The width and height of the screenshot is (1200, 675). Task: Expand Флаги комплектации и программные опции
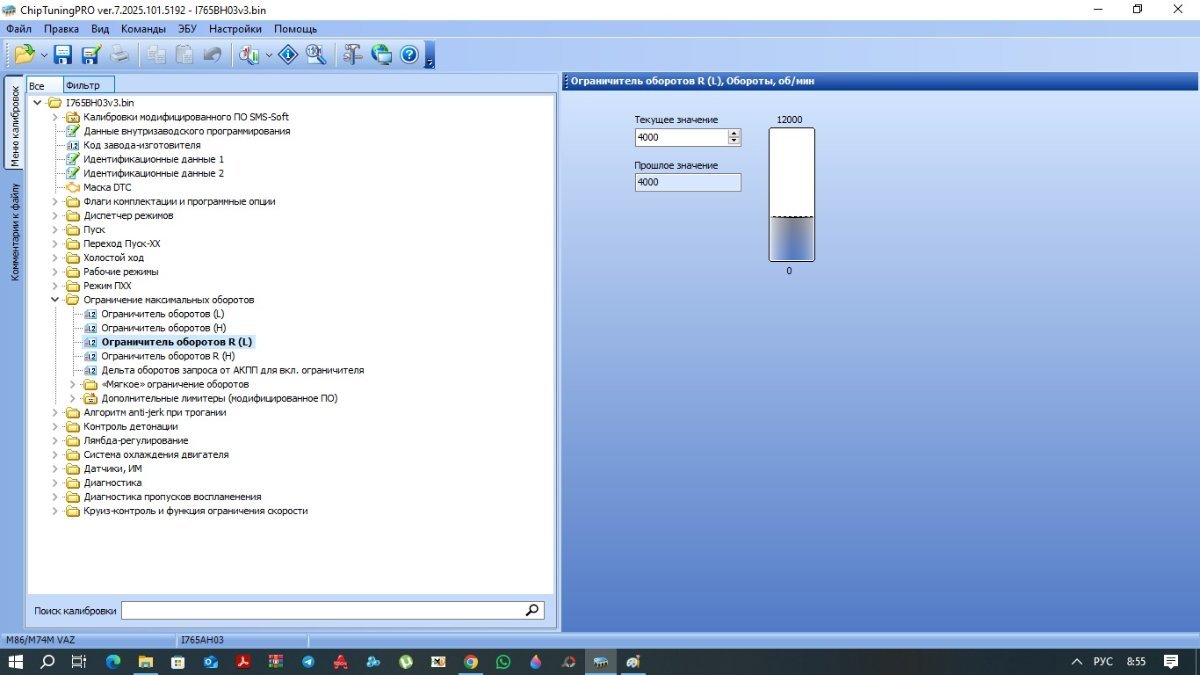[56, 201]
